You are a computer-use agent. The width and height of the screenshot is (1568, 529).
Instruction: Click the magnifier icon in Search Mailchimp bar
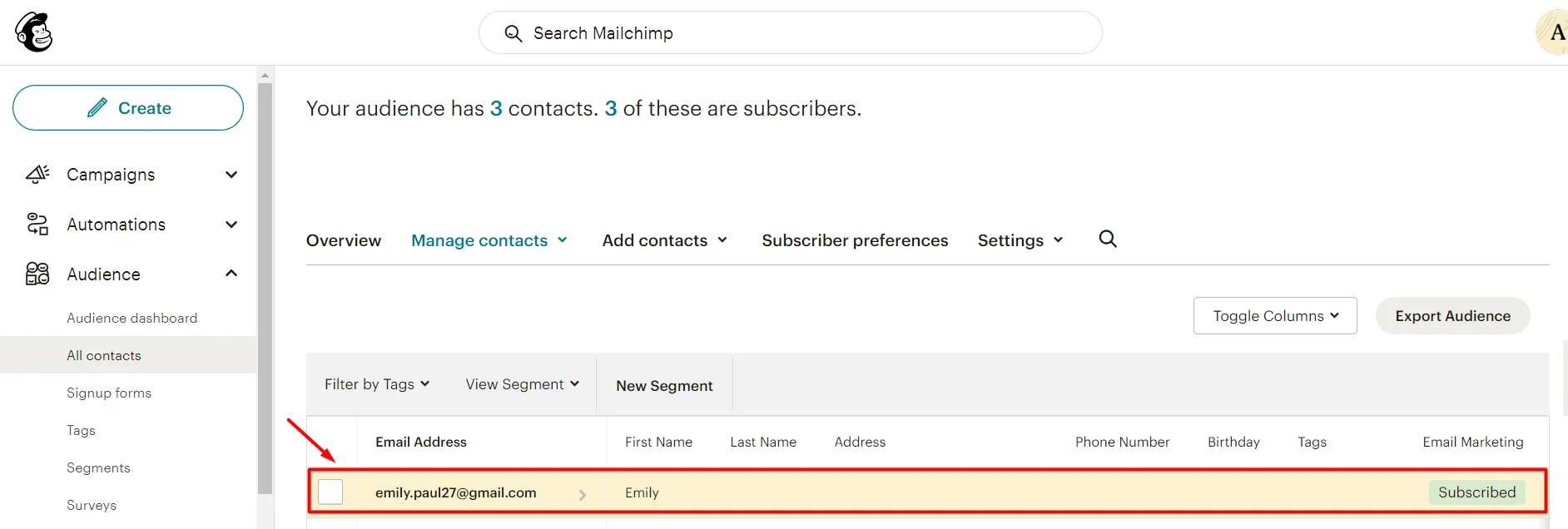514,33
